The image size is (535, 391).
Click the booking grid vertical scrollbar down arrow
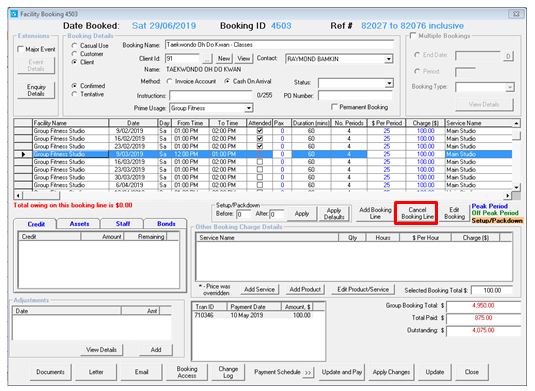click(516, 187)
